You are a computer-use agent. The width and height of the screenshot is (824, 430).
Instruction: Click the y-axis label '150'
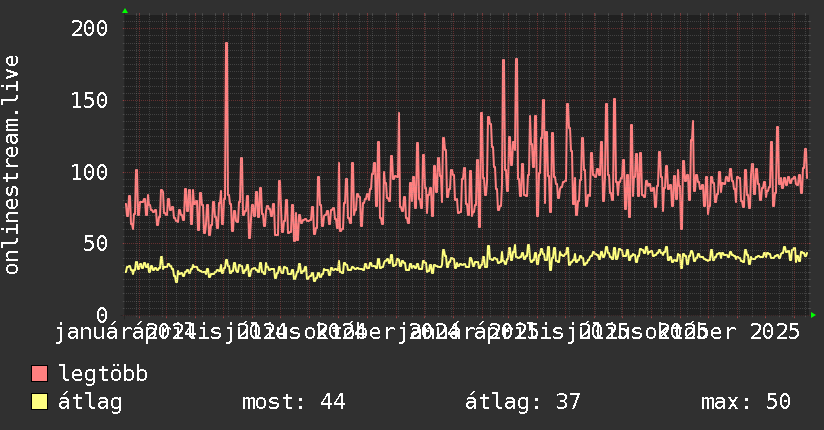pos(89,100)
